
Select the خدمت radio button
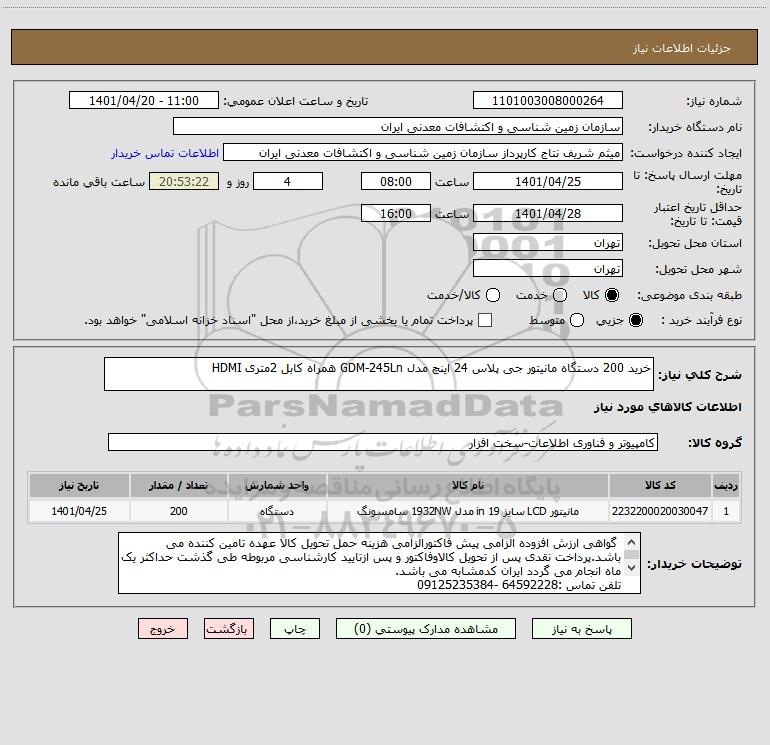tap(560, 295)
